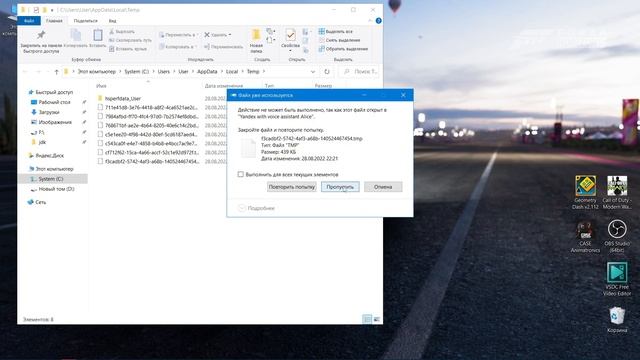
Task: Click the Вырезать scissors item
Action: (122, 31)
